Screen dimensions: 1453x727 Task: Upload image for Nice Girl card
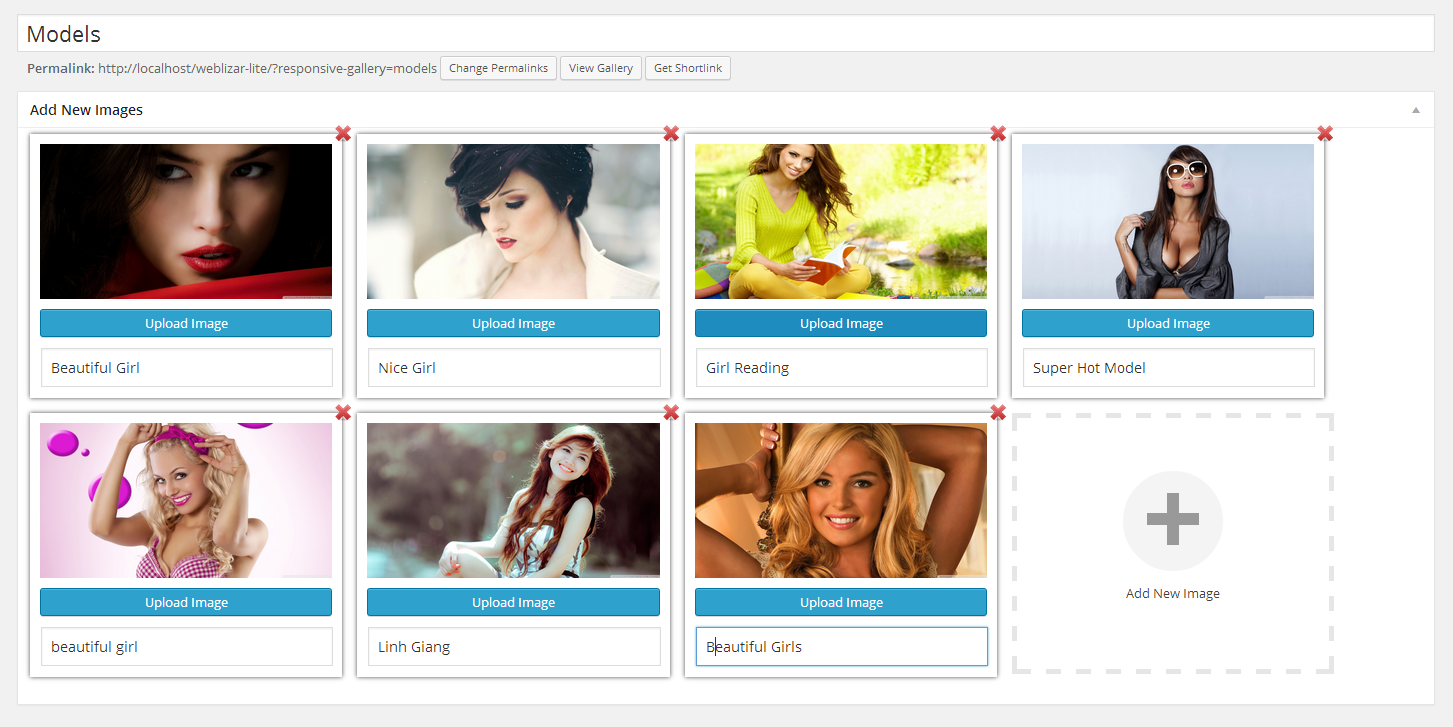pos(513,323)
